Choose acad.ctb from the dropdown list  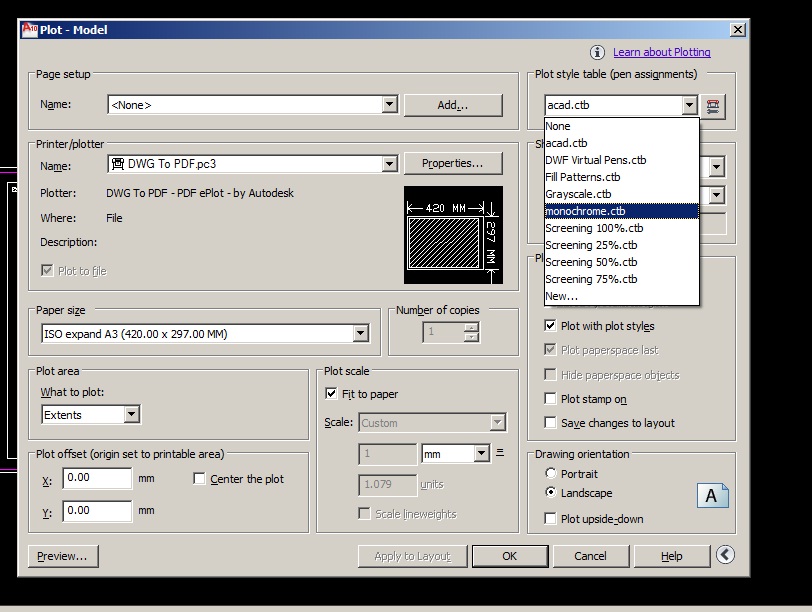coord(621,143)
